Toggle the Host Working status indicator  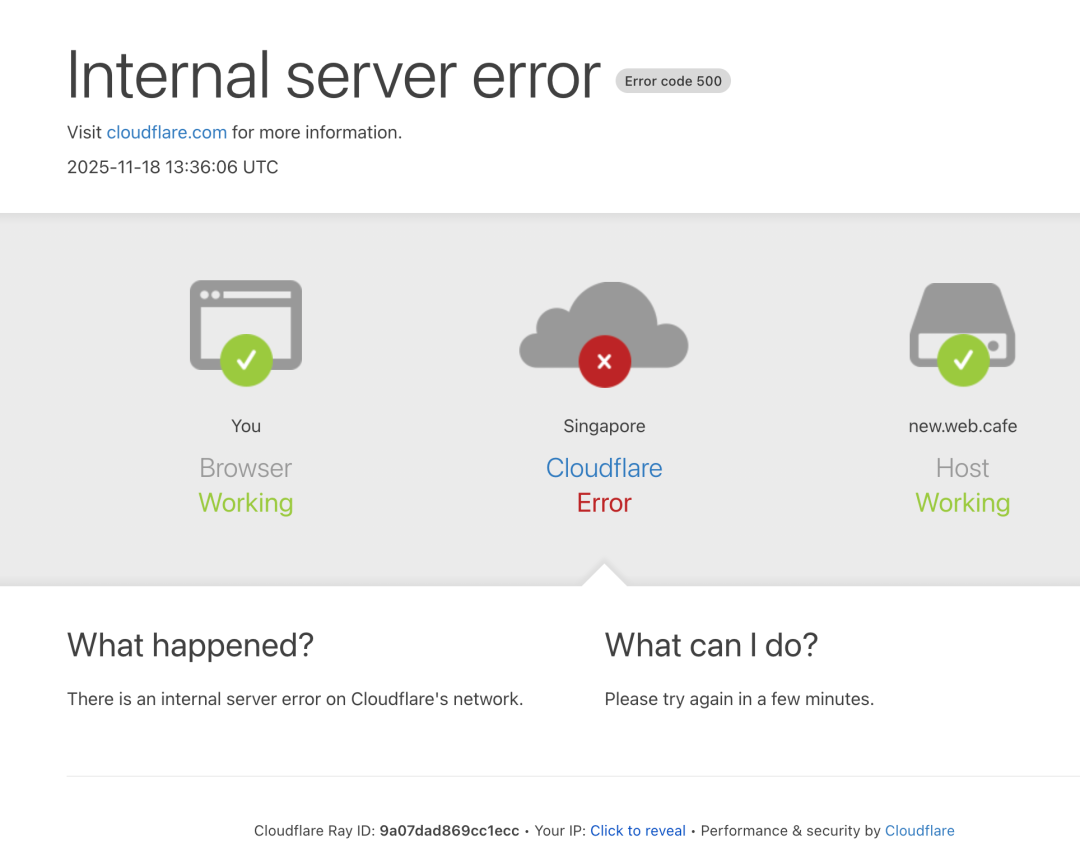(x=962, y=503)
